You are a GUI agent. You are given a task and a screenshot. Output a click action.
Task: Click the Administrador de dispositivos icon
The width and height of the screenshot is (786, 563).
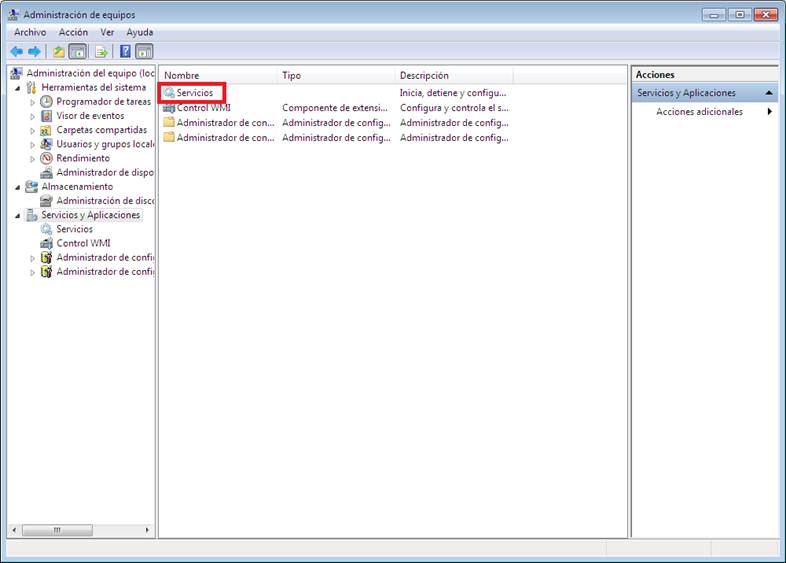(46, 172)
